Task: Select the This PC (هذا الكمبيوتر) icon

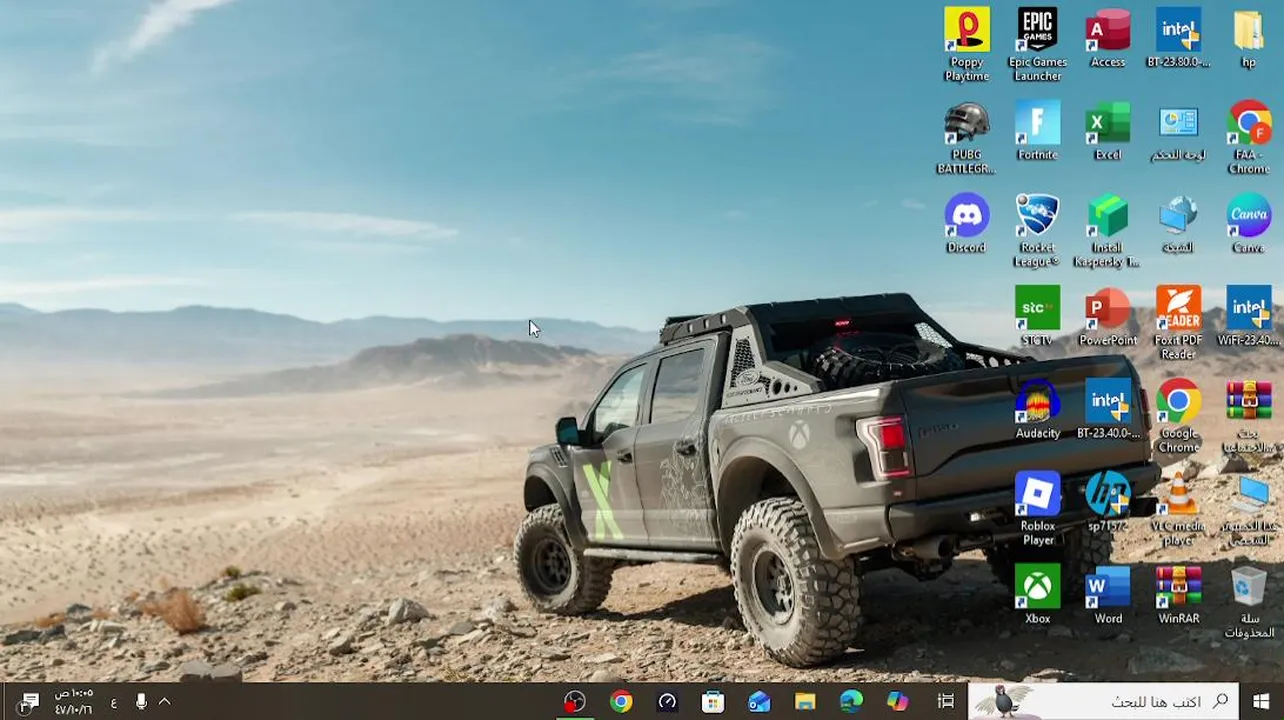Action: (x=1248, y=509)
